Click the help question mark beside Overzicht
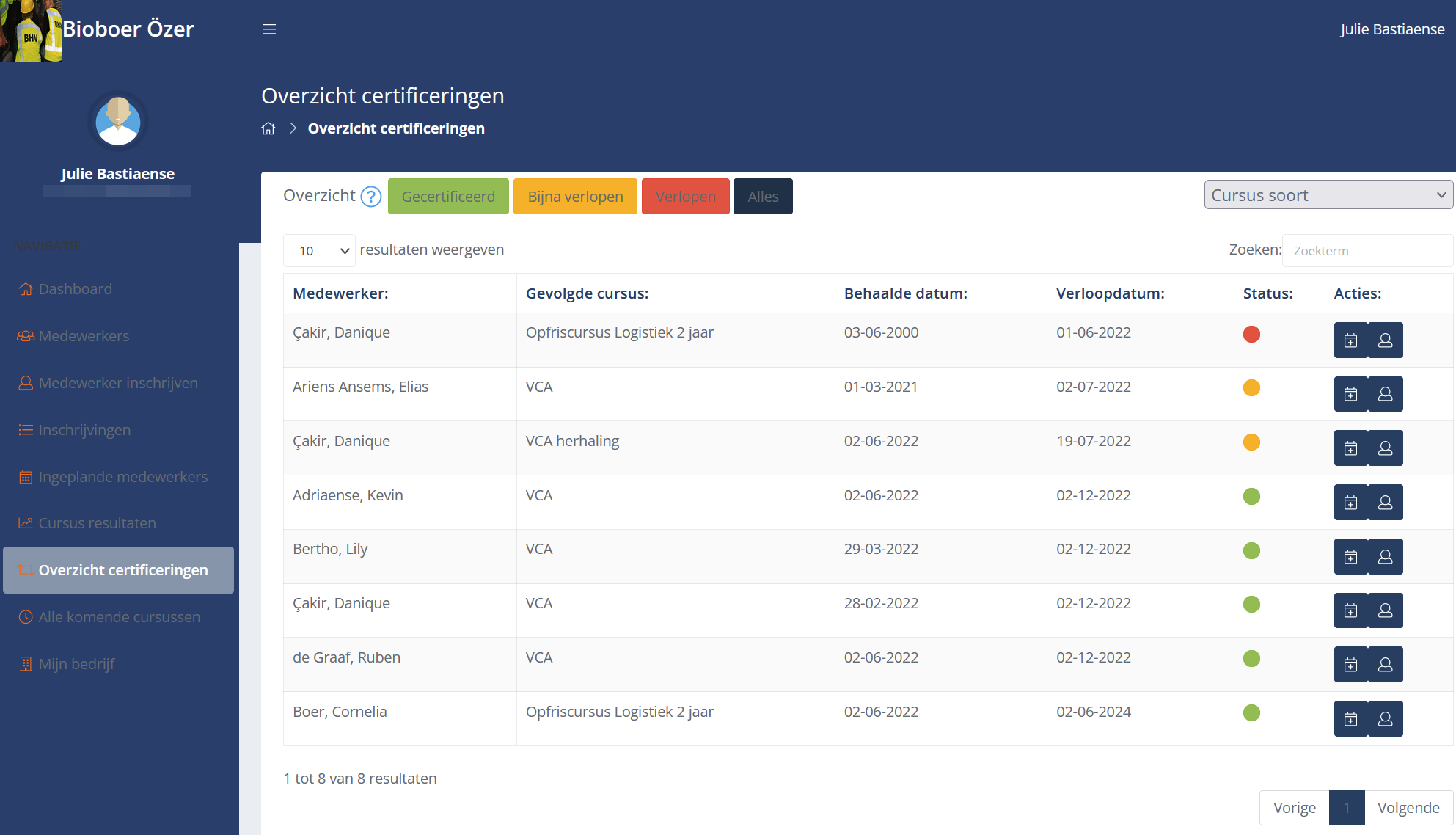 click(371, 197)
